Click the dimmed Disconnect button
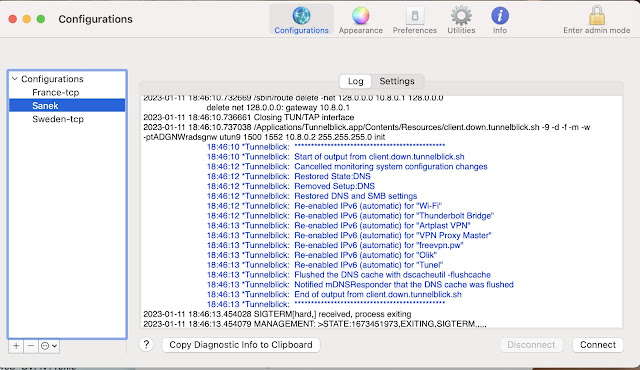640x370 pixels. (x=531, y=345)
